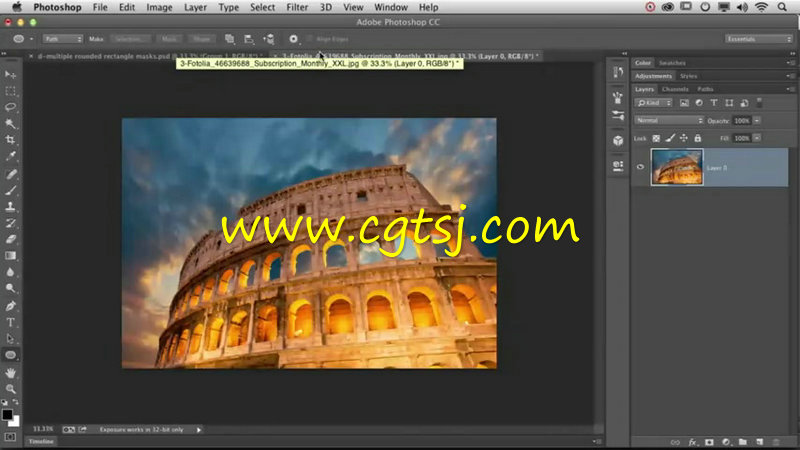Viewport: 800px width, 450px height.
Task: Open the 3D panel icon
Action: 618,141
